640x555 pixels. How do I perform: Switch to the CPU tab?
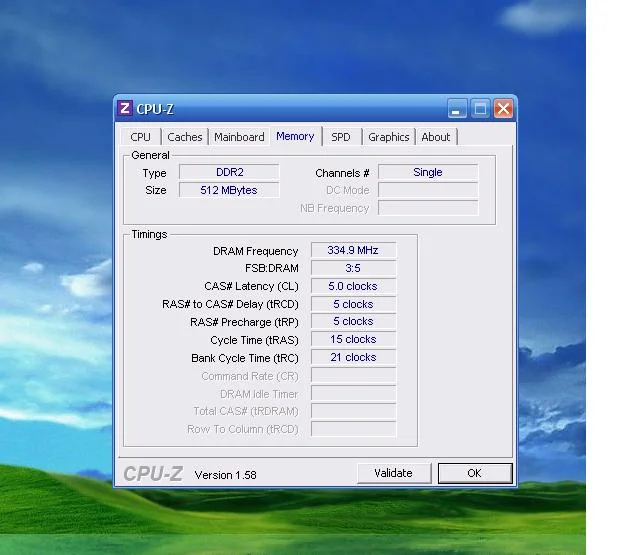140,137
